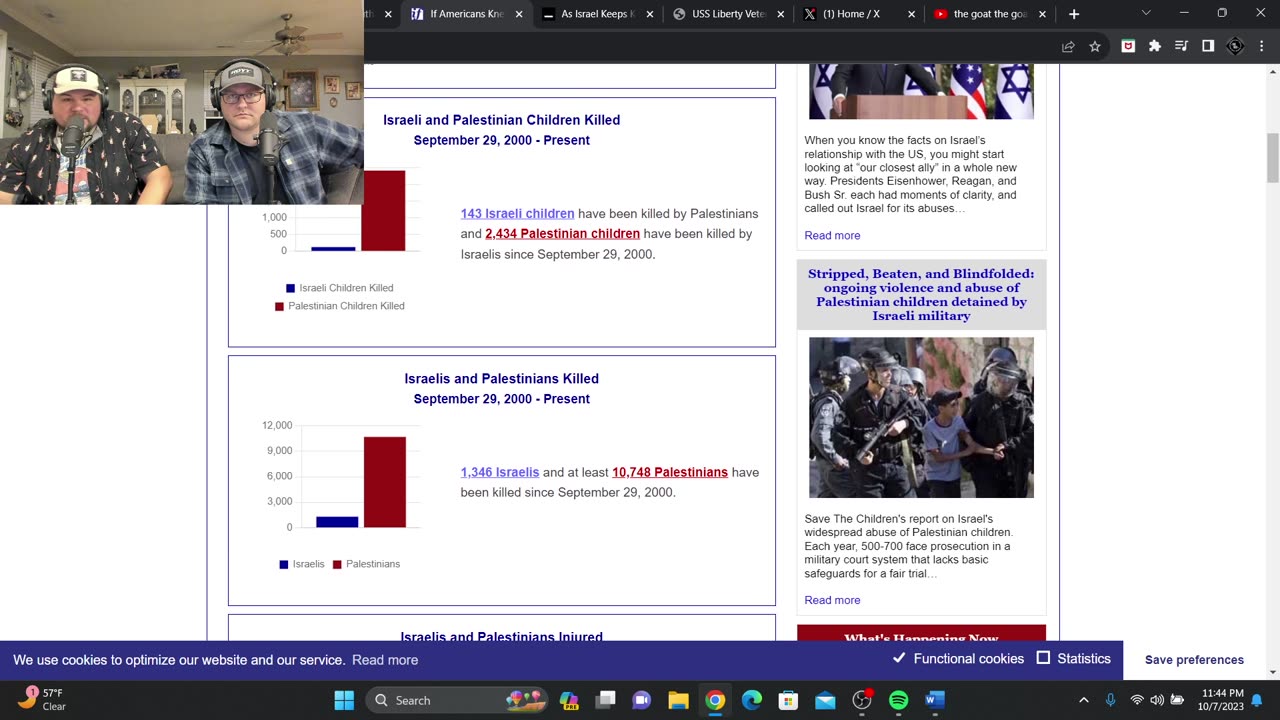Click 'Read more' under the closest ally article
1280x720 pixels.
832,235
